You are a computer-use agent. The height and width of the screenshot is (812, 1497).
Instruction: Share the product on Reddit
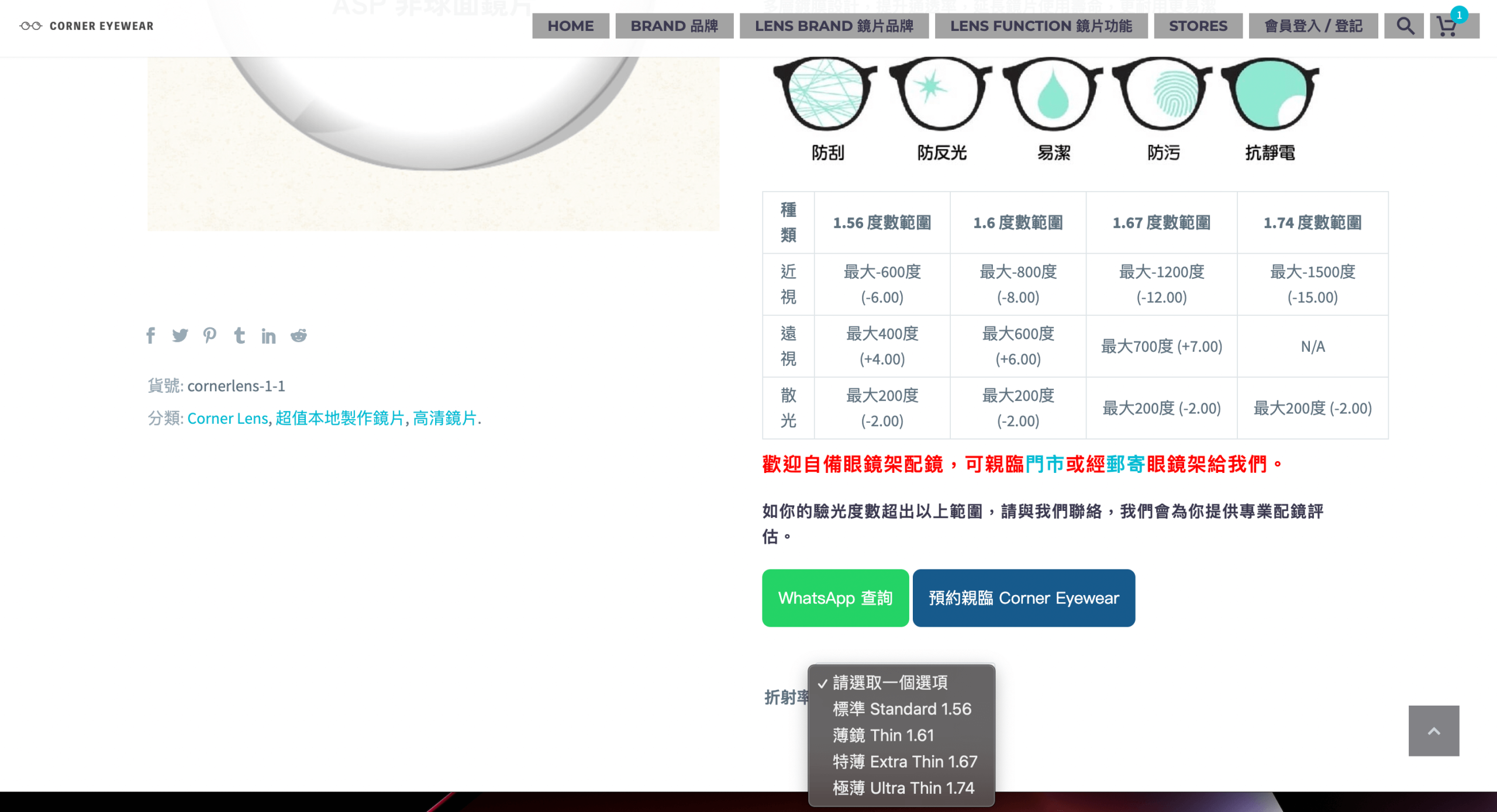tap(299, 336)
